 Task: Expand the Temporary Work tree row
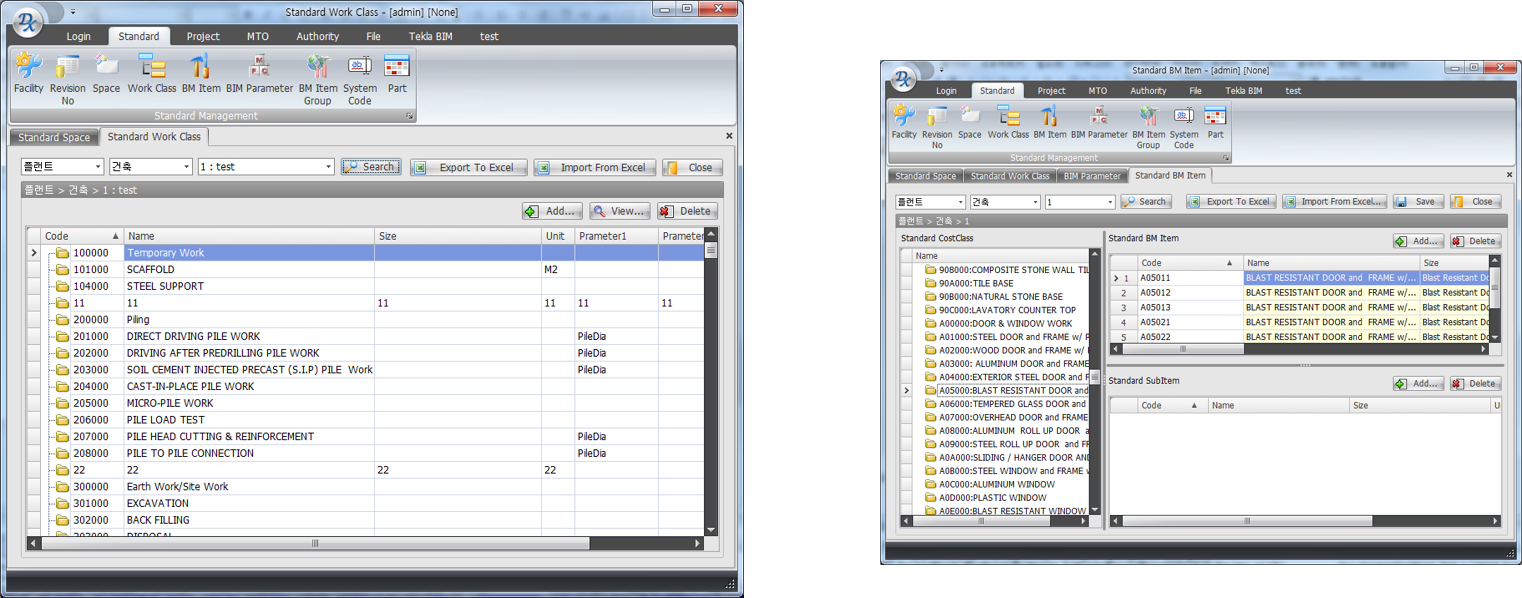click(x=49, y=253)
